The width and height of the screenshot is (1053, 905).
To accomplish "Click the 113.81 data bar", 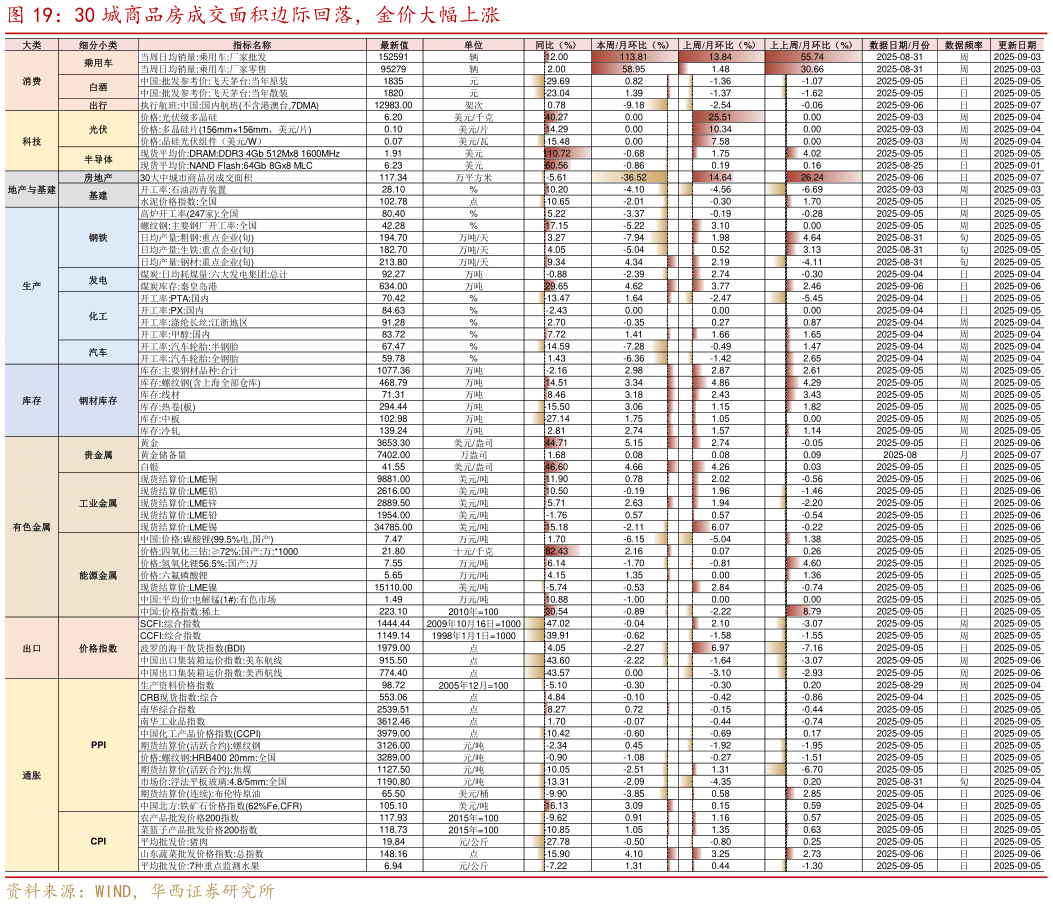I will pyautogui.click(x=634, y=57).
